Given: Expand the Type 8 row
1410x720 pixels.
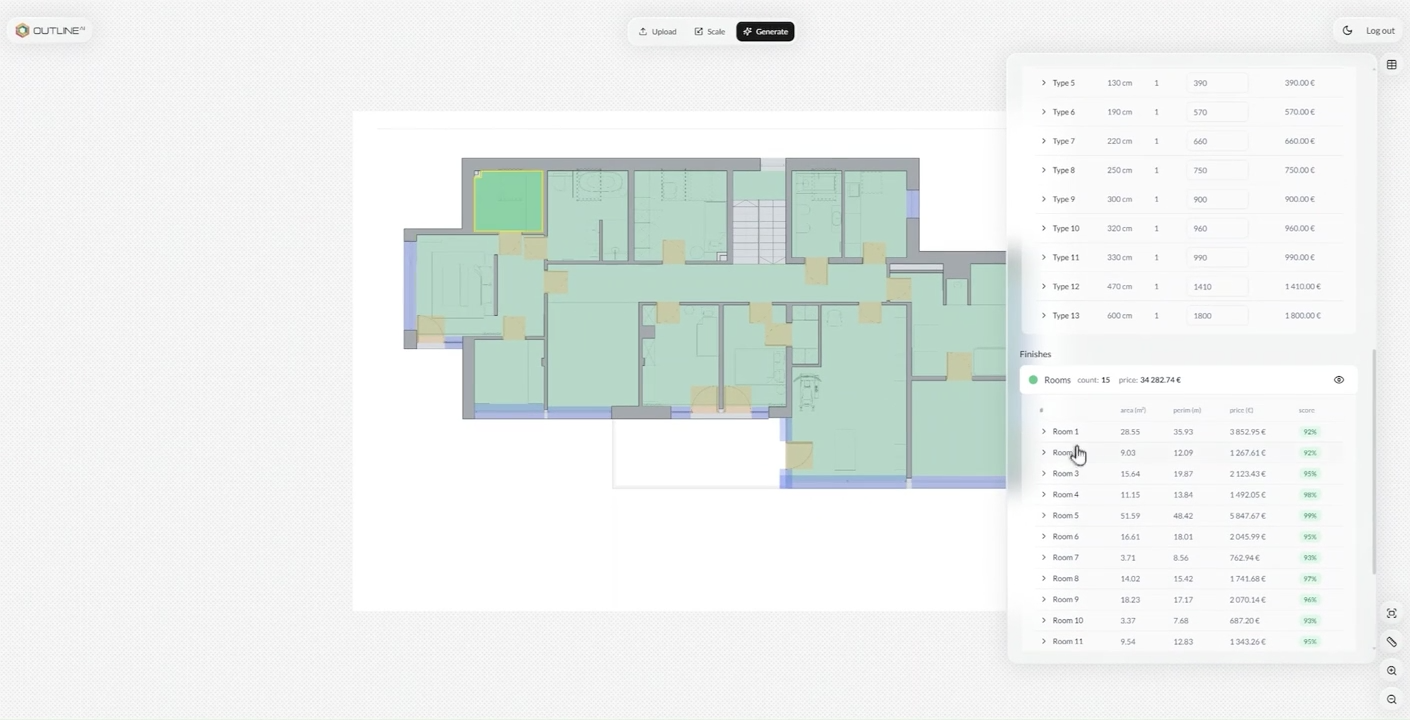Looking at the screenshot, I should (x=1043, y=170).
